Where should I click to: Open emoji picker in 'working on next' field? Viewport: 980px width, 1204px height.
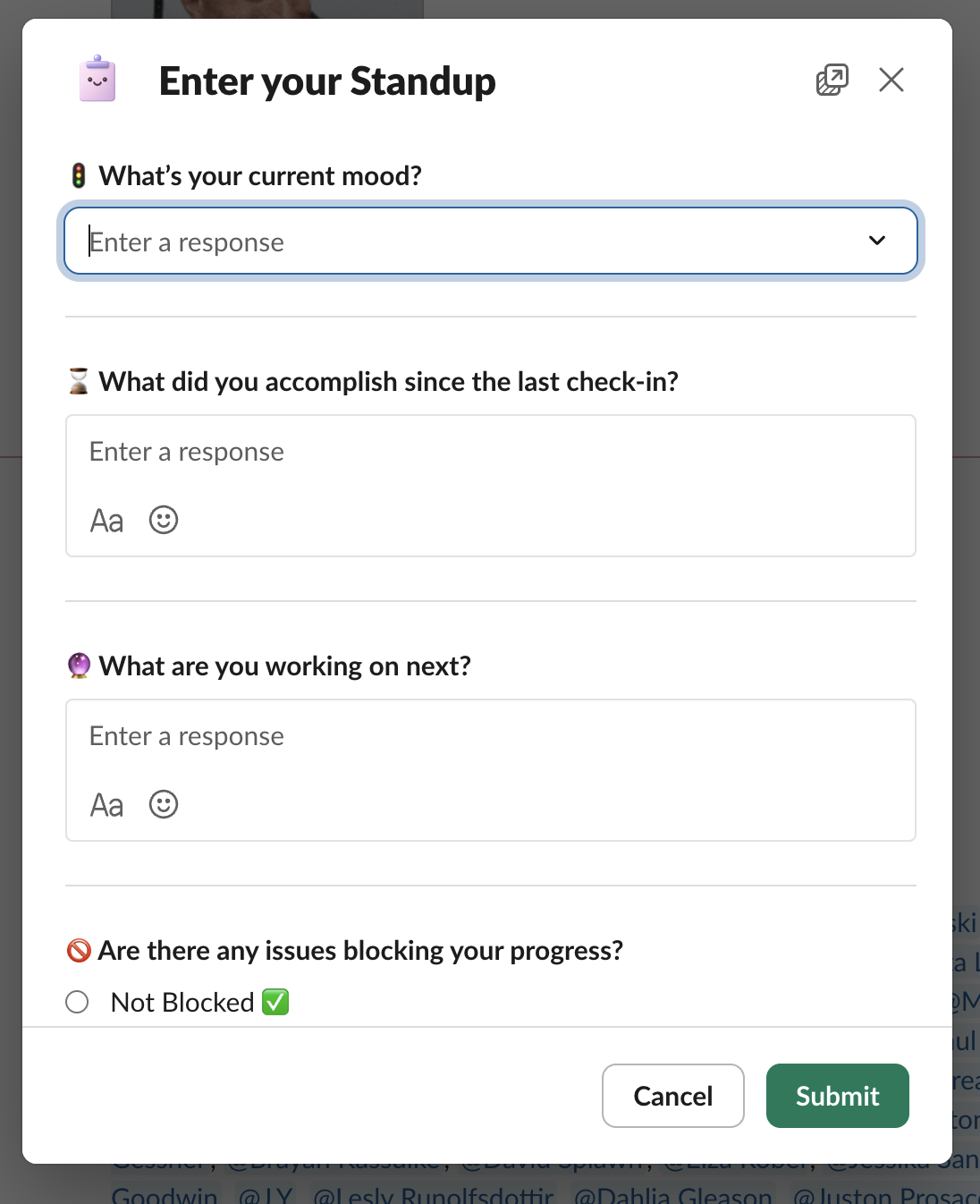pyautogui.click(x=164, y=804)
